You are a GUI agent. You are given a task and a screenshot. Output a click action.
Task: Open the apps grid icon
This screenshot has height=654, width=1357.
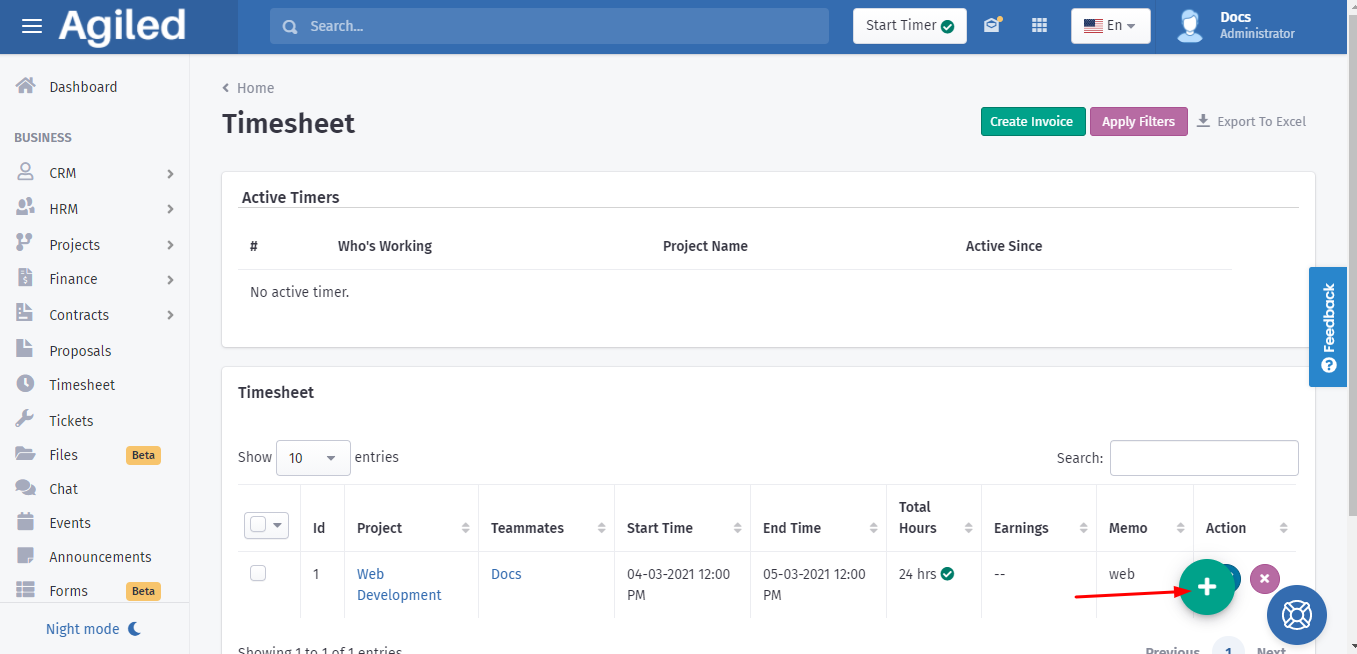click(1039, 26)
